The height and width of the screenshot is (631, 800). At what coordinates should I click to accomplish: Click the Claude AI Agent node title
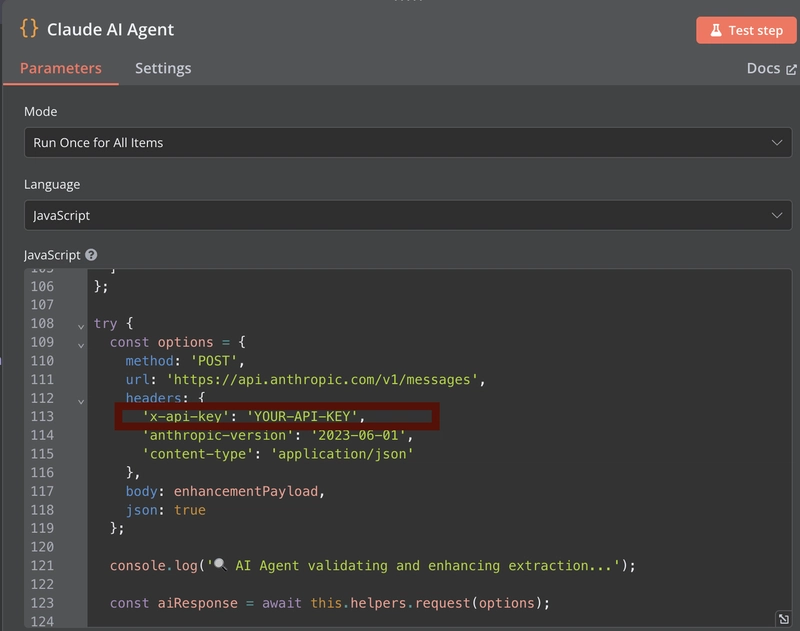point(110,30)
